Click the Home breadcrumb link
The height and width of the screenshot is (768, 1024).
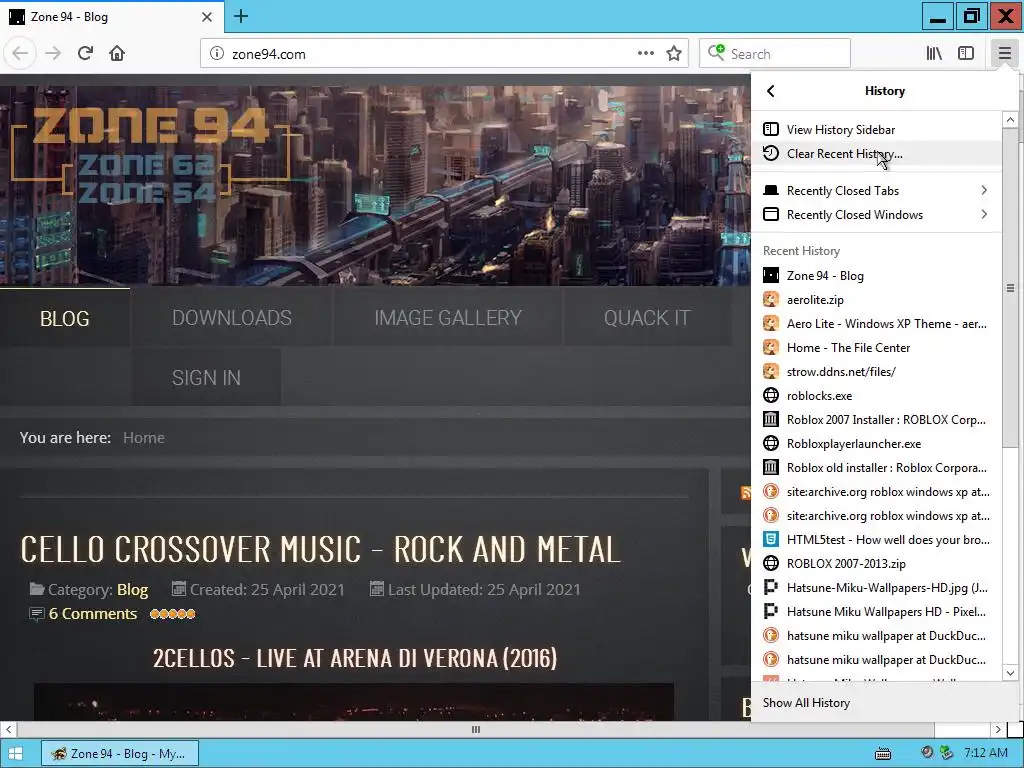(x=144, y=438)
